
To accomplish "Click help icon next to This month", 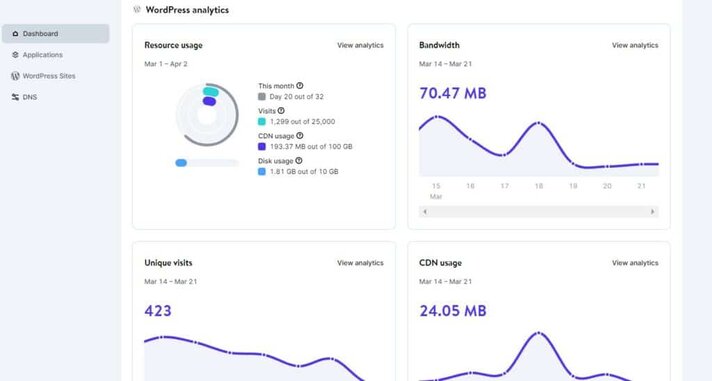I will (300, 85).
